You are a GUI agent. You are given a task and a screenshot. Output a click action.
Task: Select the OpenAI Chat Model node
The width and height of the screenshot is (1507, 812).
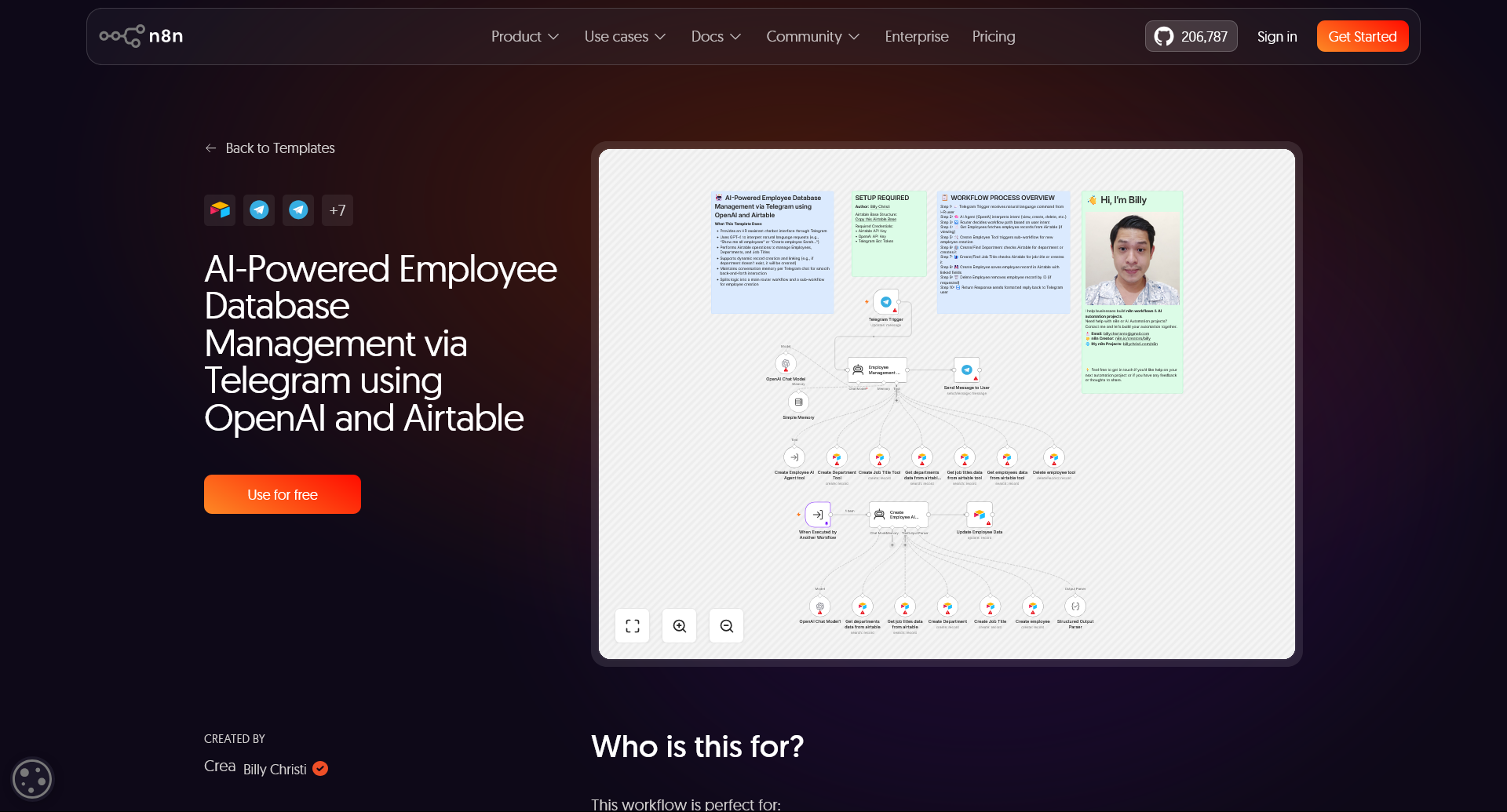pyautogui.click(x=786, y=363)
